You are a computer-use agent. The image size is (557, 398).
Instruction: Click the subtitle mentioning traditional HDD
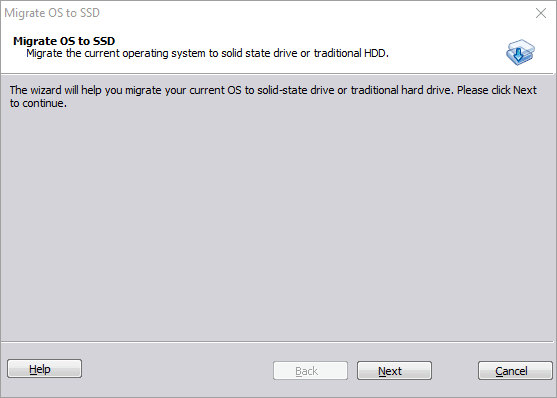pyautogui.click(x=207, y=53)
